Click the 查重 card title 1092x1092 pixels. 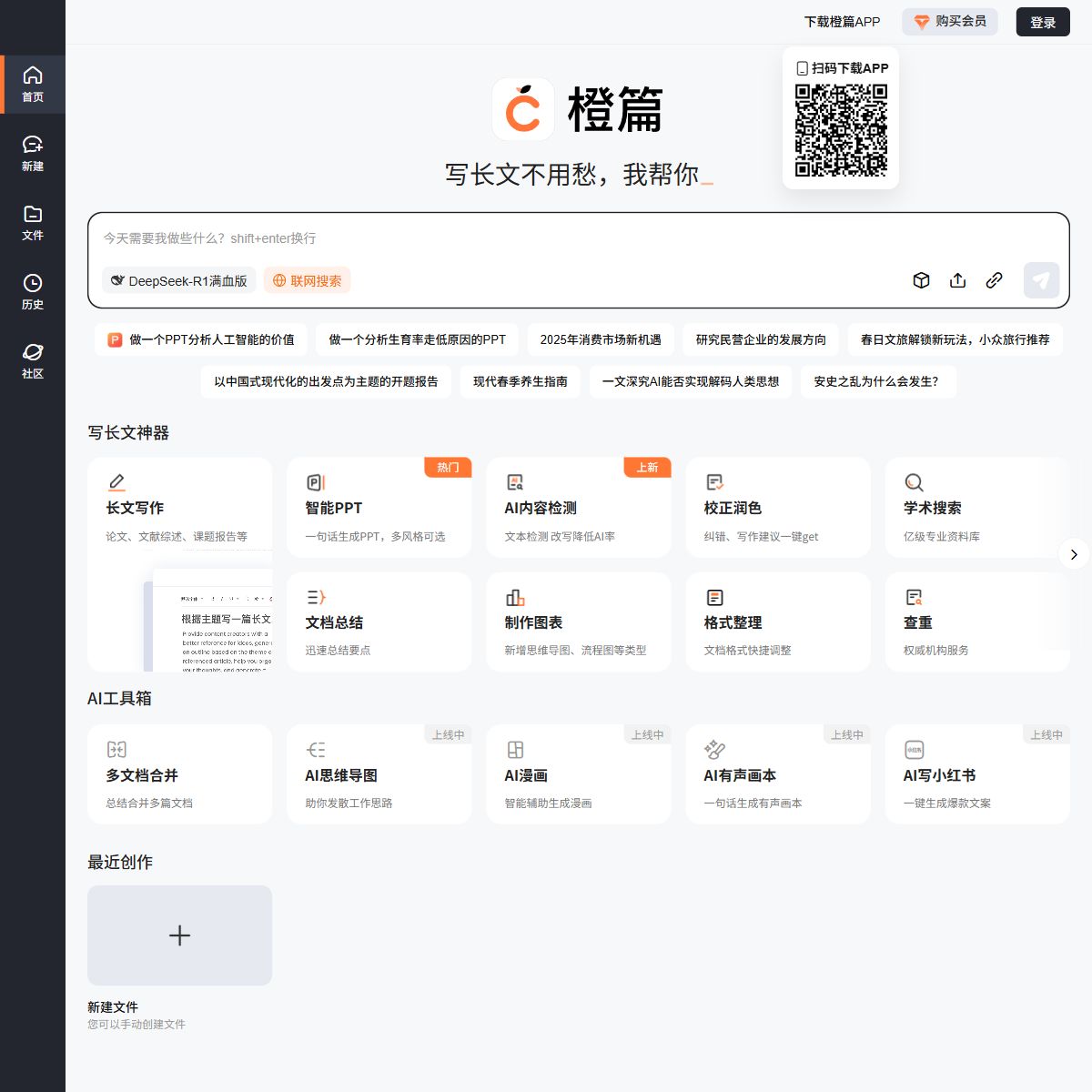917,622
